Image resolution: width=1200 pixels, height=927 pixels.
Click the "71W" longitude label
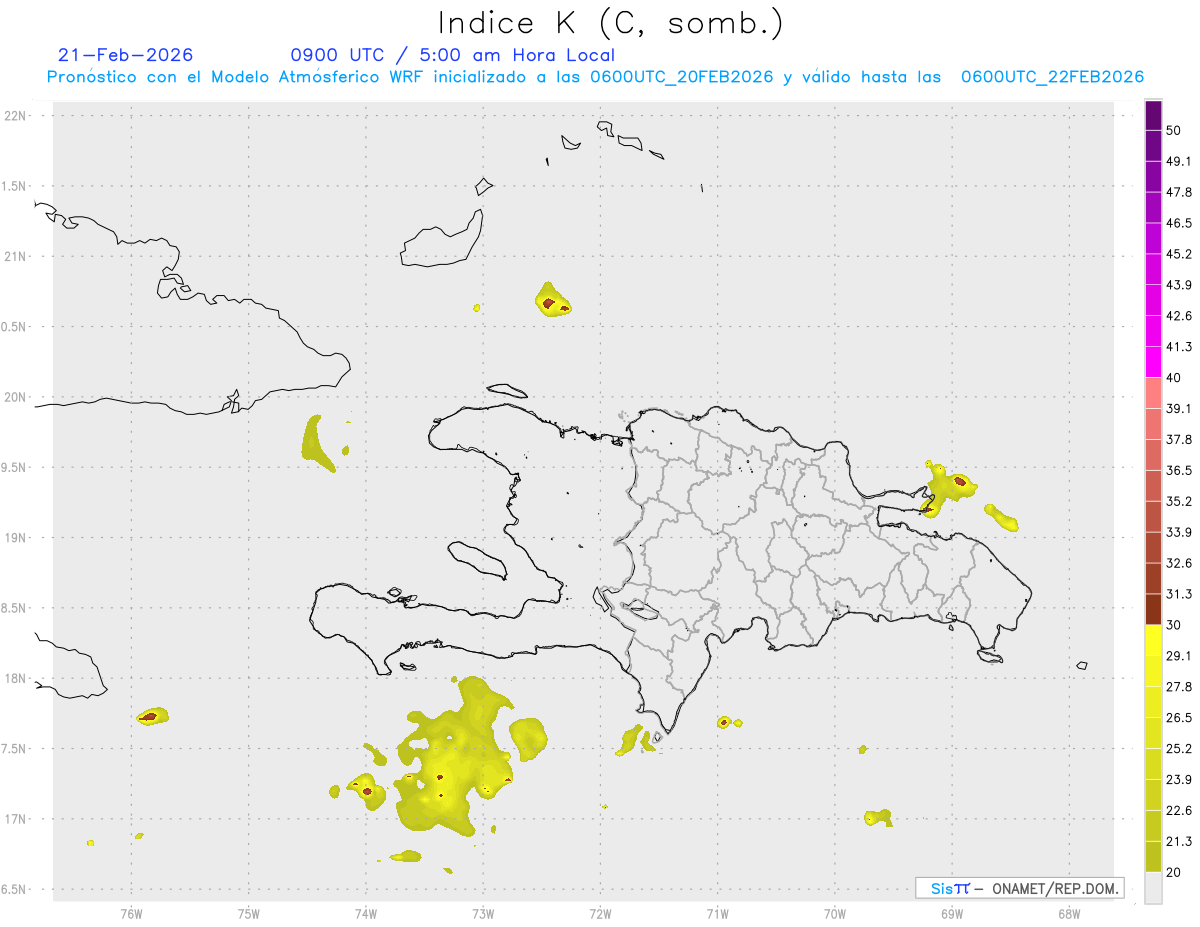717,913
